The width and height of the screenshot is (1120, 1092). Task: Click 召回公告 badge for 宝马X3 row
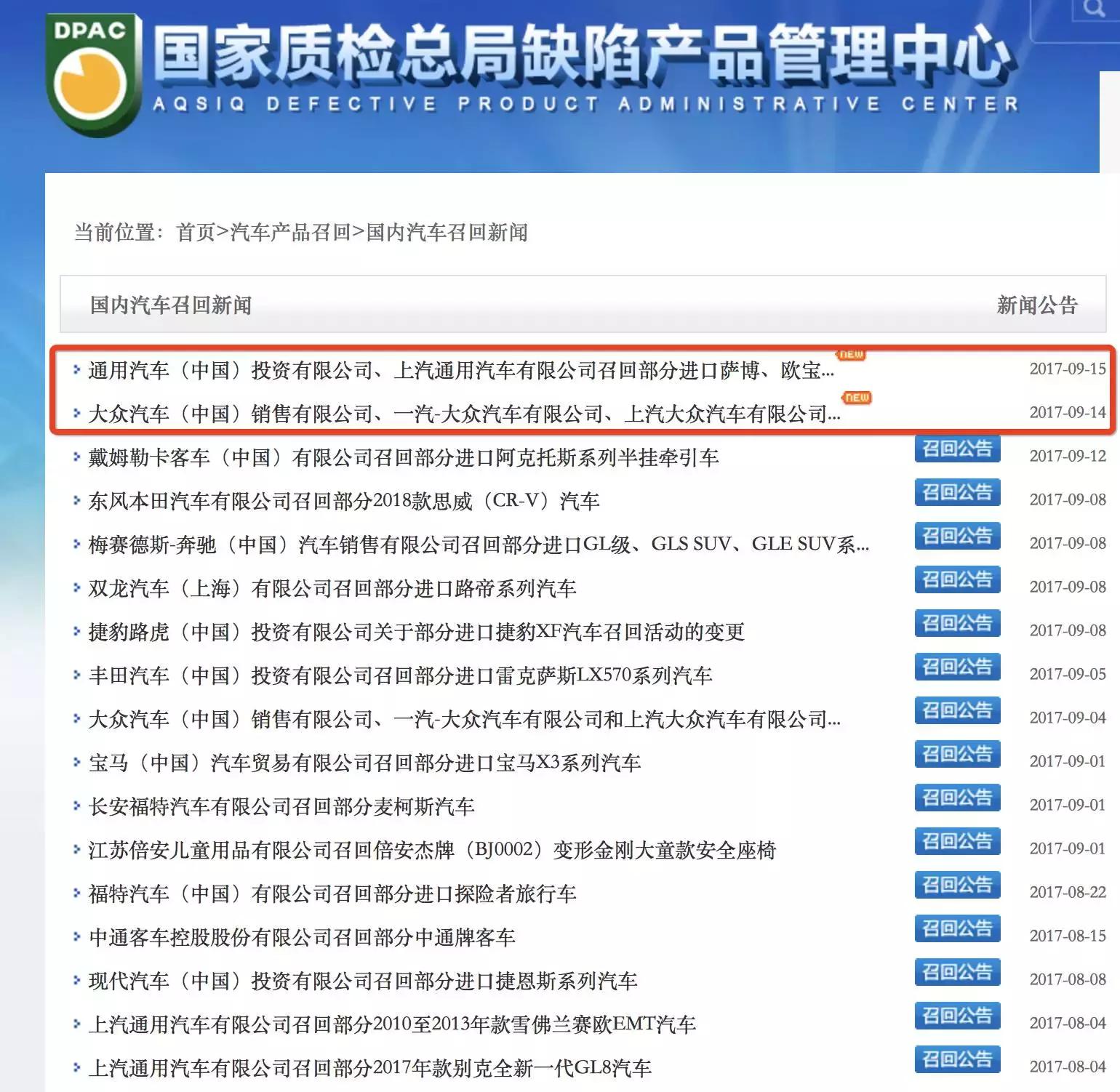coord(957,754)
